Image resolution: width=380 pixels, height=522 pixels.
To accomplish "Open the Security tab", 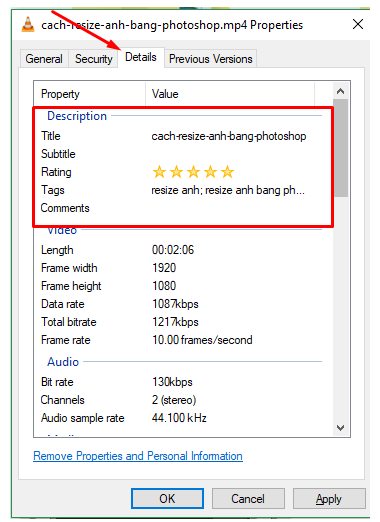I will tap(94, 59).
